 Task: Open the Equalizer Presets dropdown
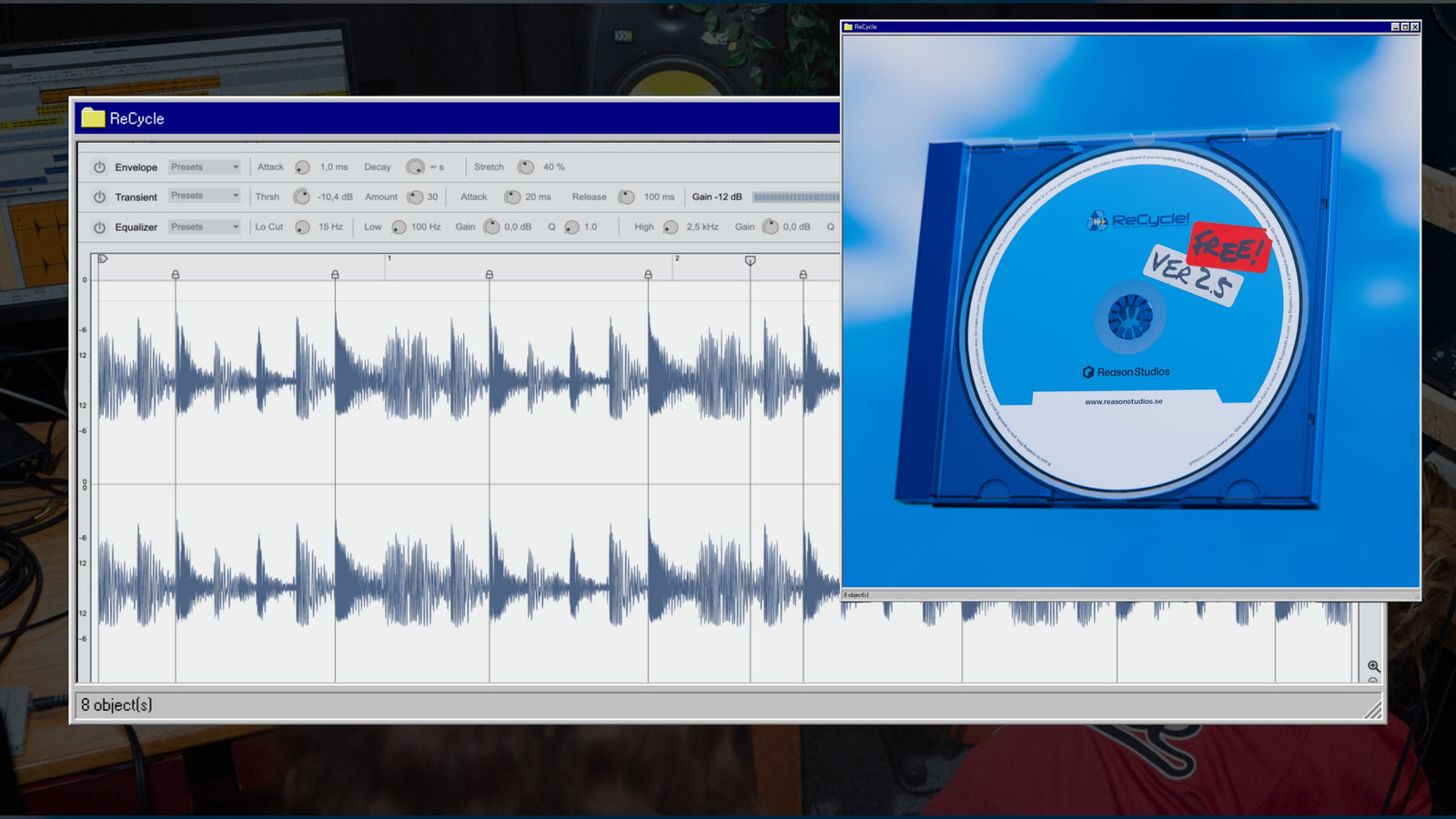[x=204, y=227]
